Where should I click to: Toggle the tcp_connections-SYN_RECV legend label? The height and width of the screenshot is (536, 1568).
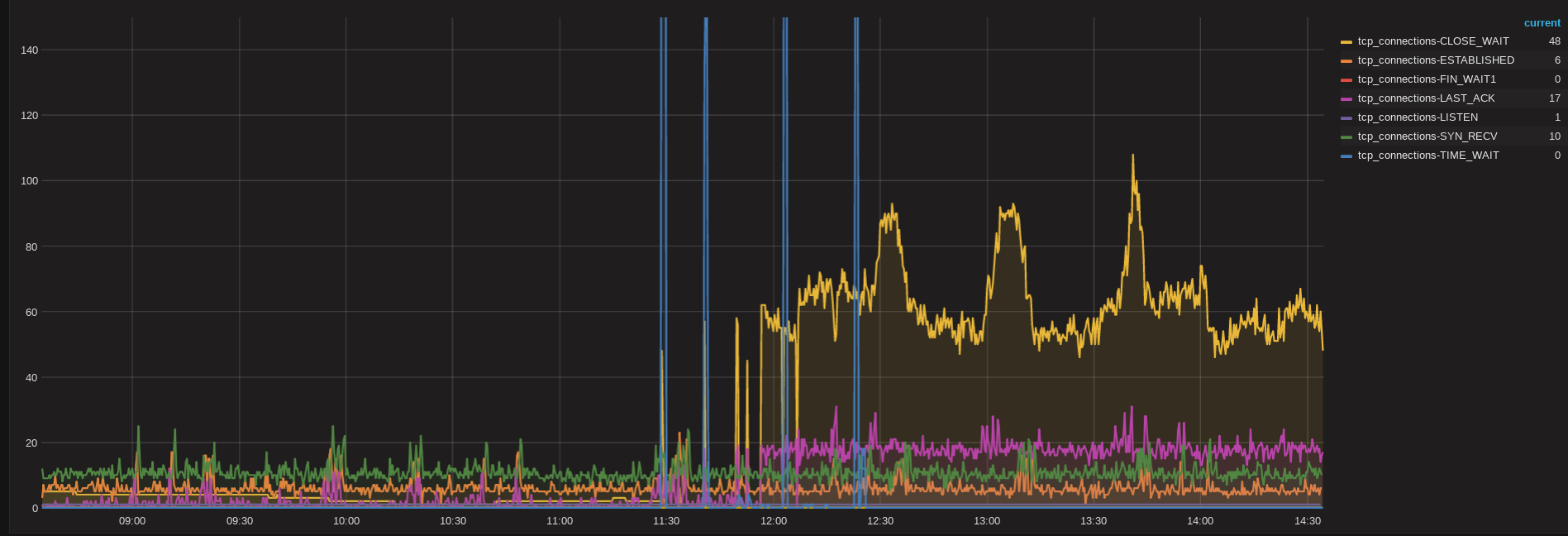[x=1427, y=136]
